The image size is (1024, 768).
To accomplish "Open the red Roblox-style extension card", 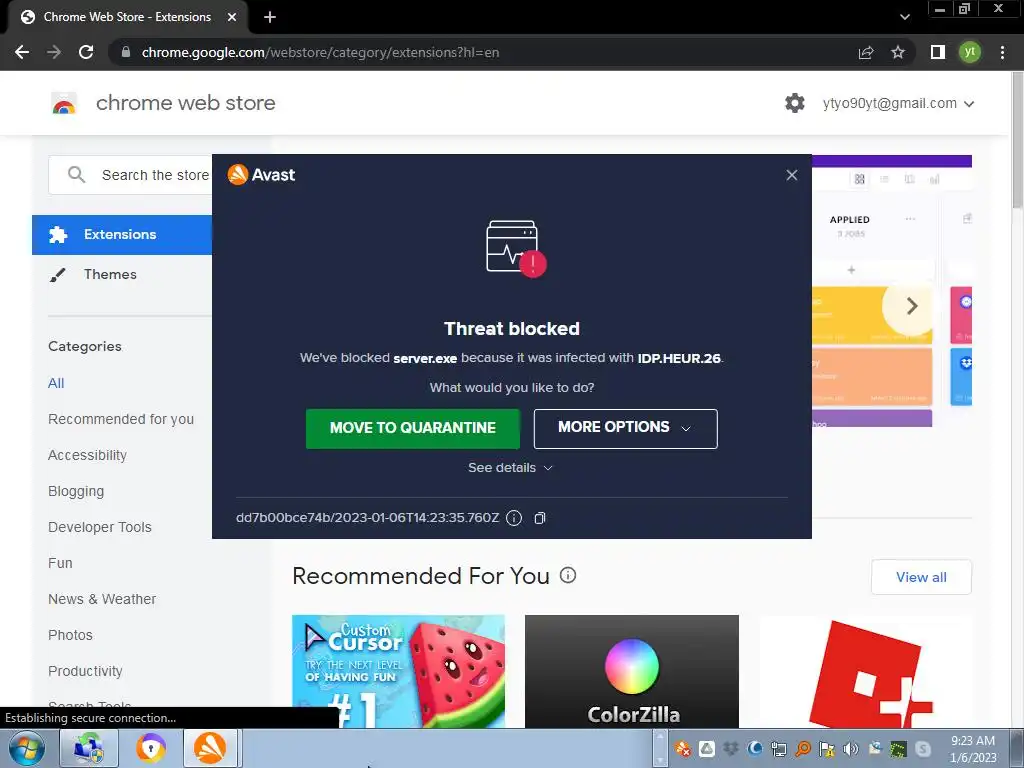I will click(x=865, y=671).
